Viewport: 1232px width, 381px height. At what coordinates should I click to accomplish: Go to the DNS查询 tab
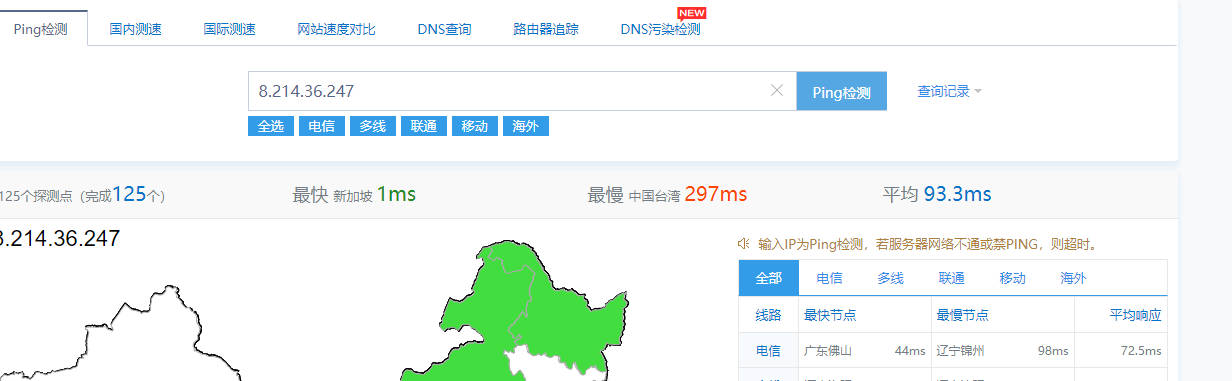click(444, 29)
